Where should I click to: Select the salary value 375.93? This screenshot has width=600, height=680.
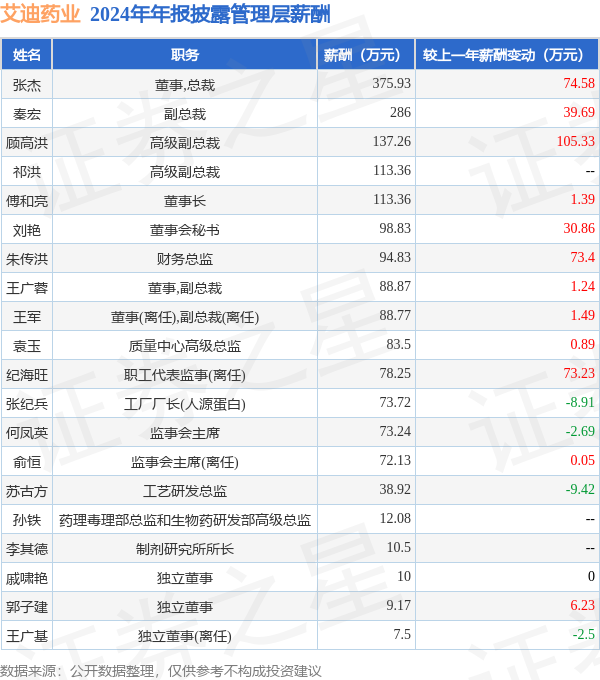point(391,83)
